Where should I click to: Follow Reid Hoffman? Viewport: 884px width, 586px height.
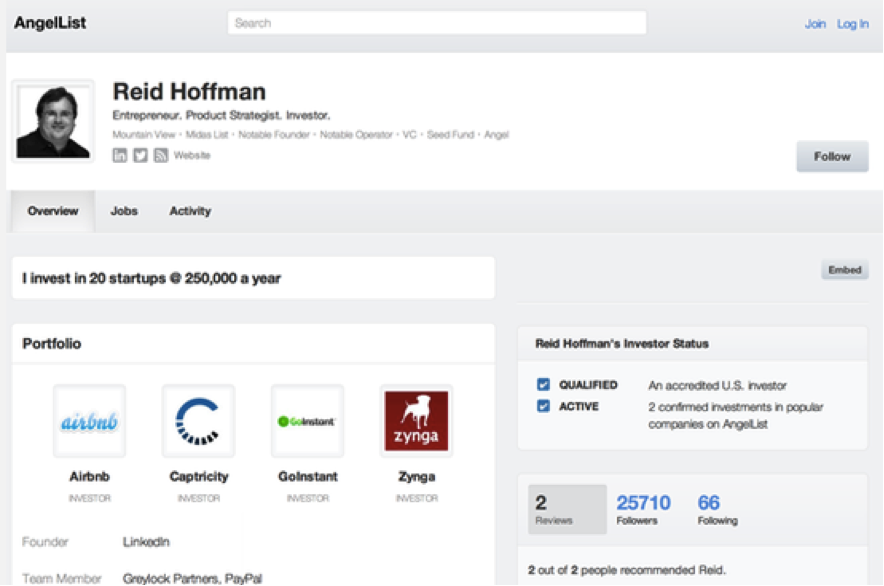(x=832, y=156)
